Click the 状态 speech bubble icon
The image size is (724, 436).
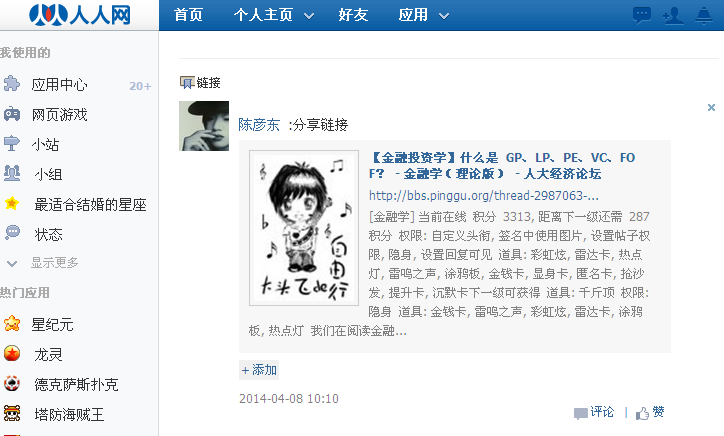12,233
